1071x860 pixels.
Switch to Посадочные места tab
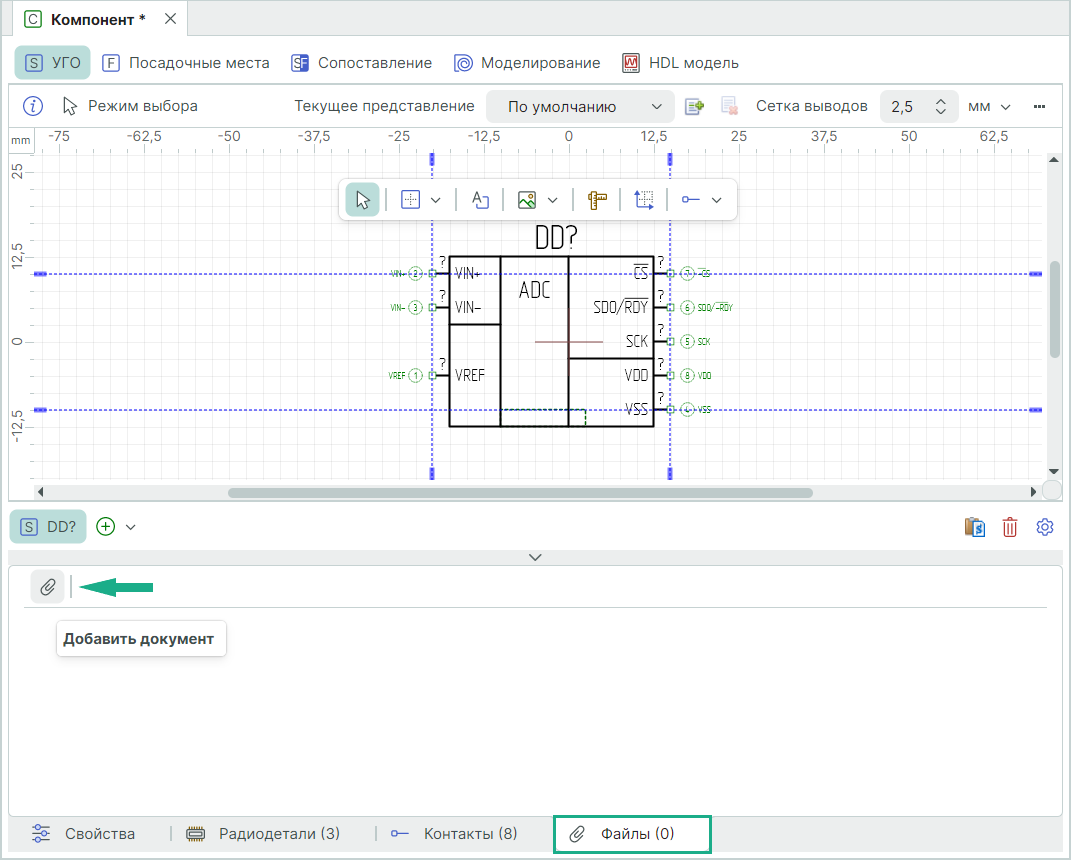tap(186, 63)
